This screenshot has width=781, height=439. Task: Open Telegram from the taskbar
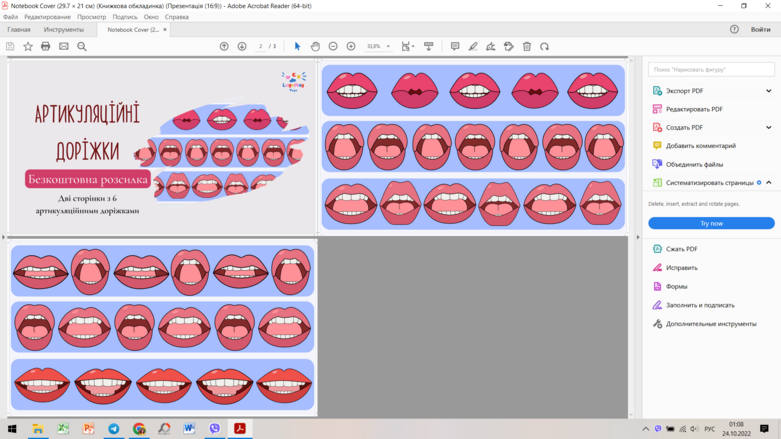tap(114, 429)
